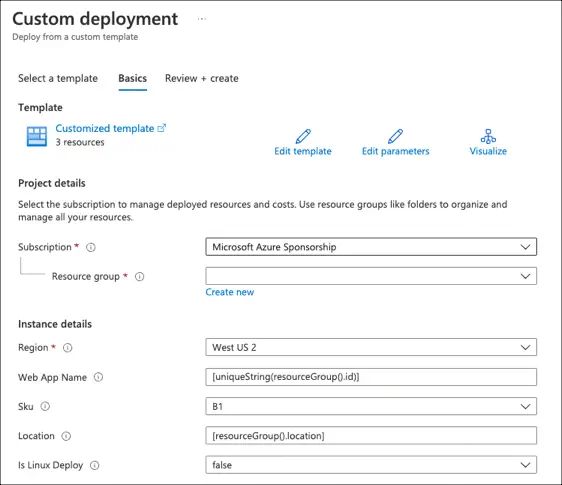Click the Resource group field label

(x=86, y=276)
